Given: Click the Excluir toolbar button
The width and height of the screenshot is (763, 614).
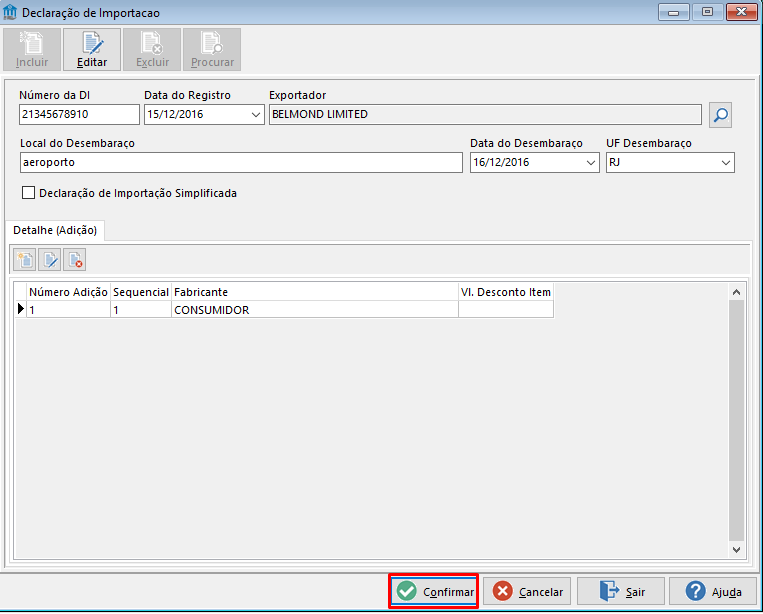Looking at the screenshot, I should pyautogui.click(x=152, y=50).
